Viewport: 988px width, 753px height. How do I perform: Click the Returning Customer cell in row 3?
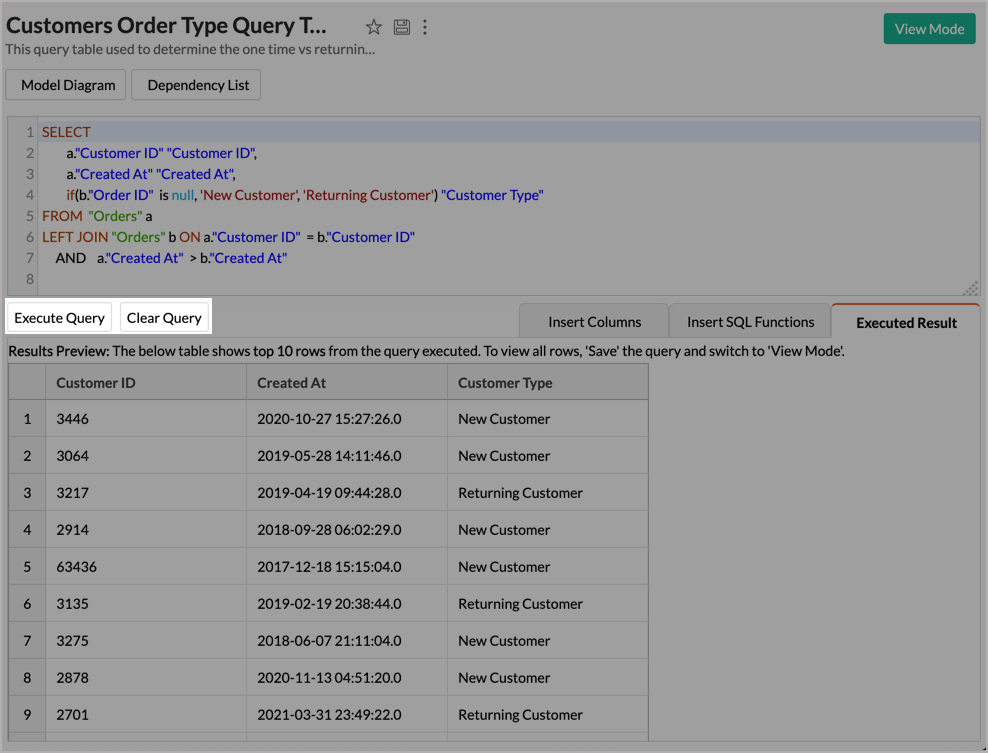point(520,493)
